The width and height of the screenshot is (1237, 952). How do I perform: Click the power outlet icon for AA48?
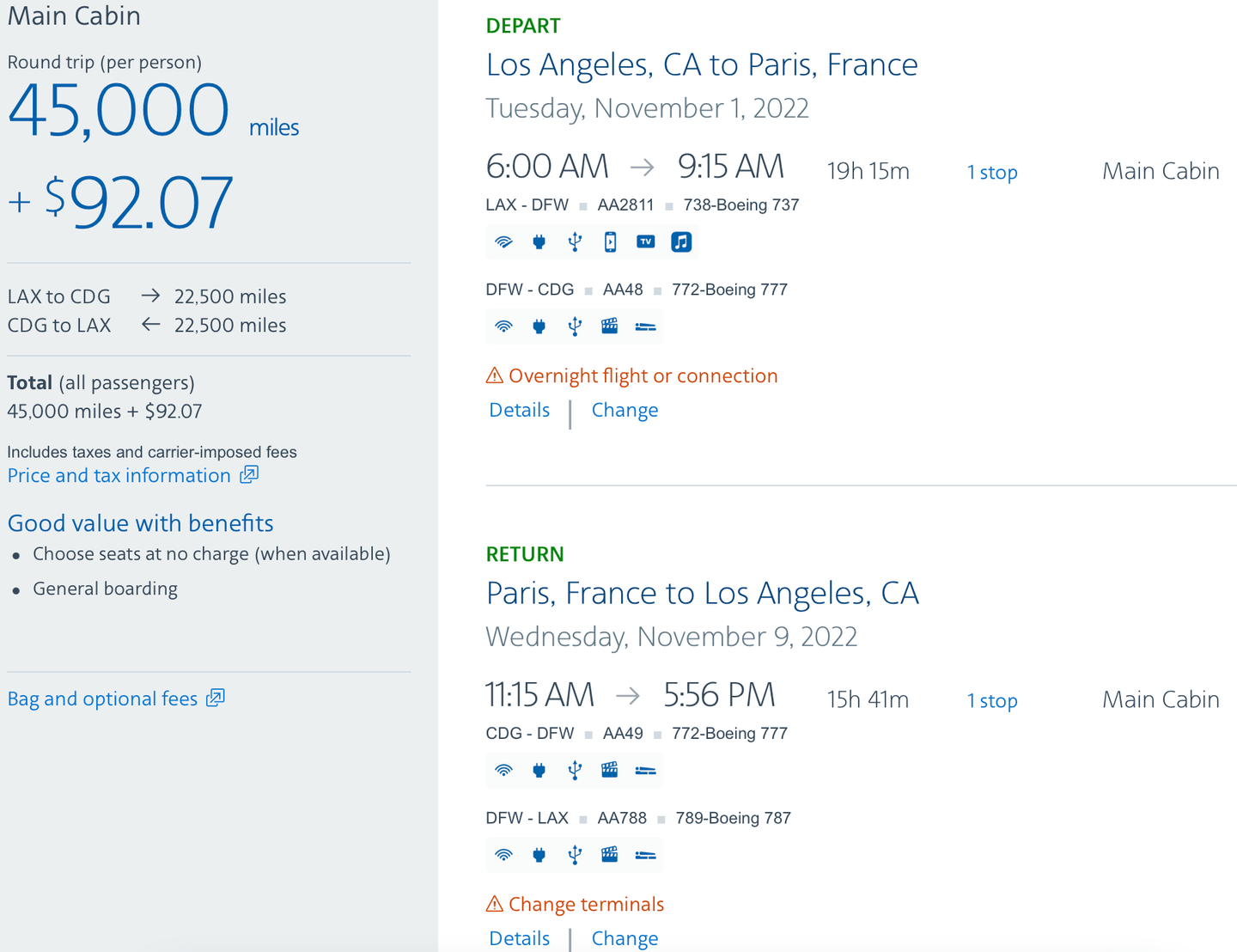(x=539, y=326)
